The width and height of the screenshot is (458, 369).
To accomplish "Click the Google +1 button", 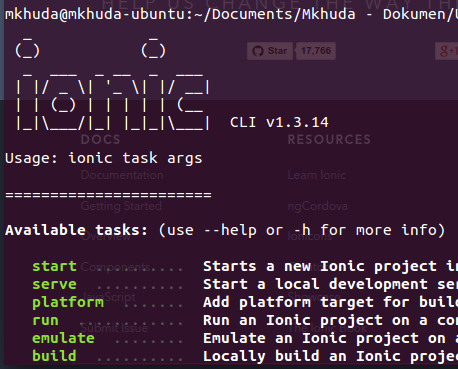I will pos(447,51).
